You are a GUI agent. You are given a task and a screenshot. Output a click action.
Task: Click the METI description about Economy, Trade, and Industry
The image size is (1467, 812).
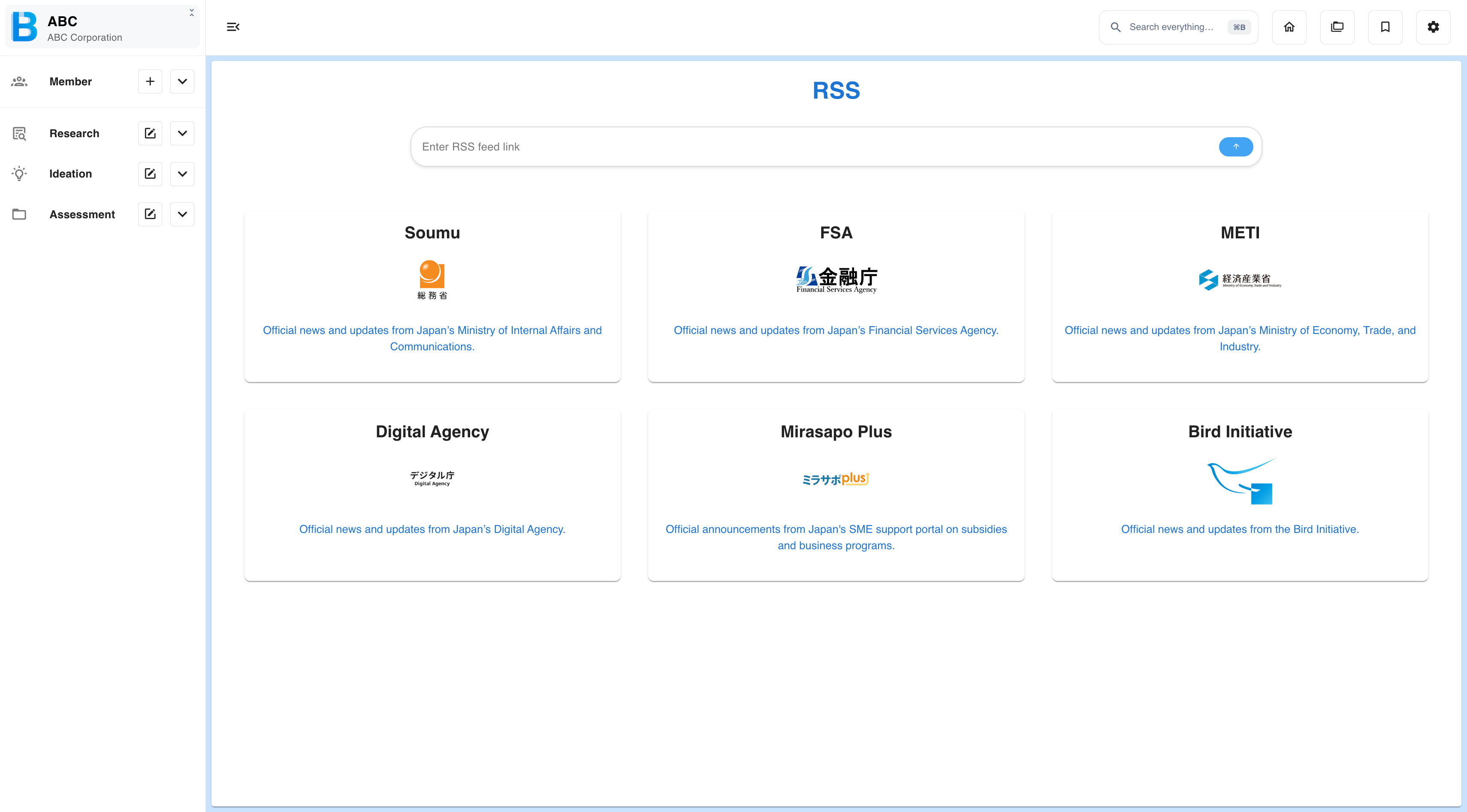[x=1240, y=338]
